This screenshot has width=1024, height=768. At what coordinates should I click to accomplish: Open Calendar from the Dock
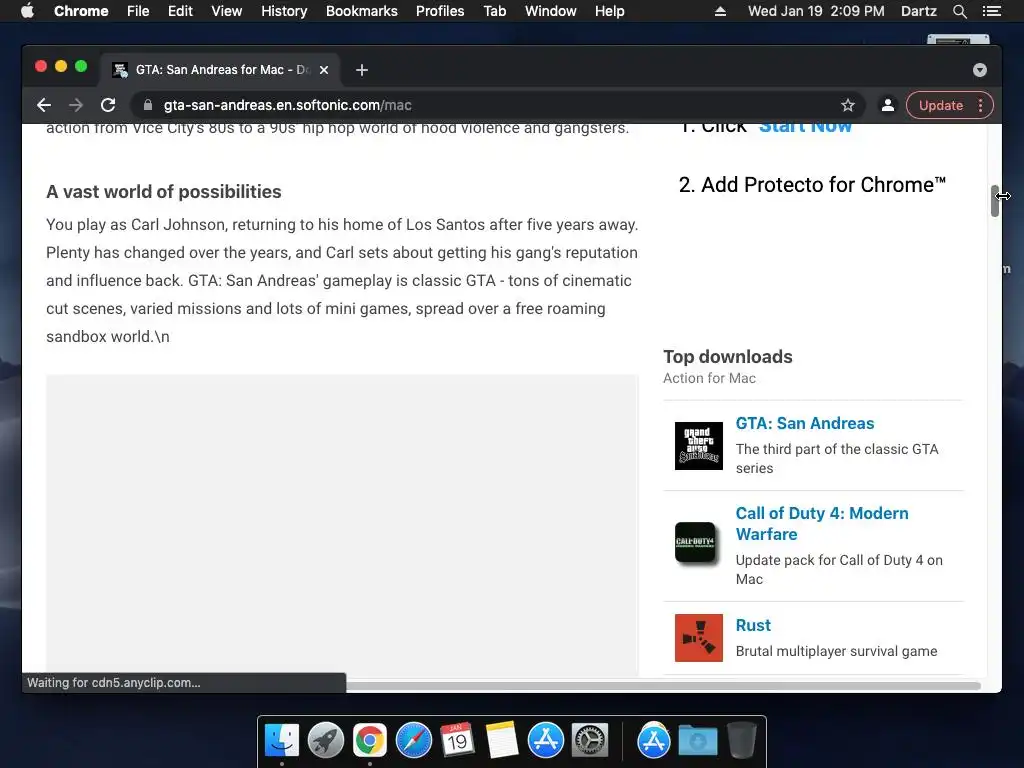click(x=457, y=741)
